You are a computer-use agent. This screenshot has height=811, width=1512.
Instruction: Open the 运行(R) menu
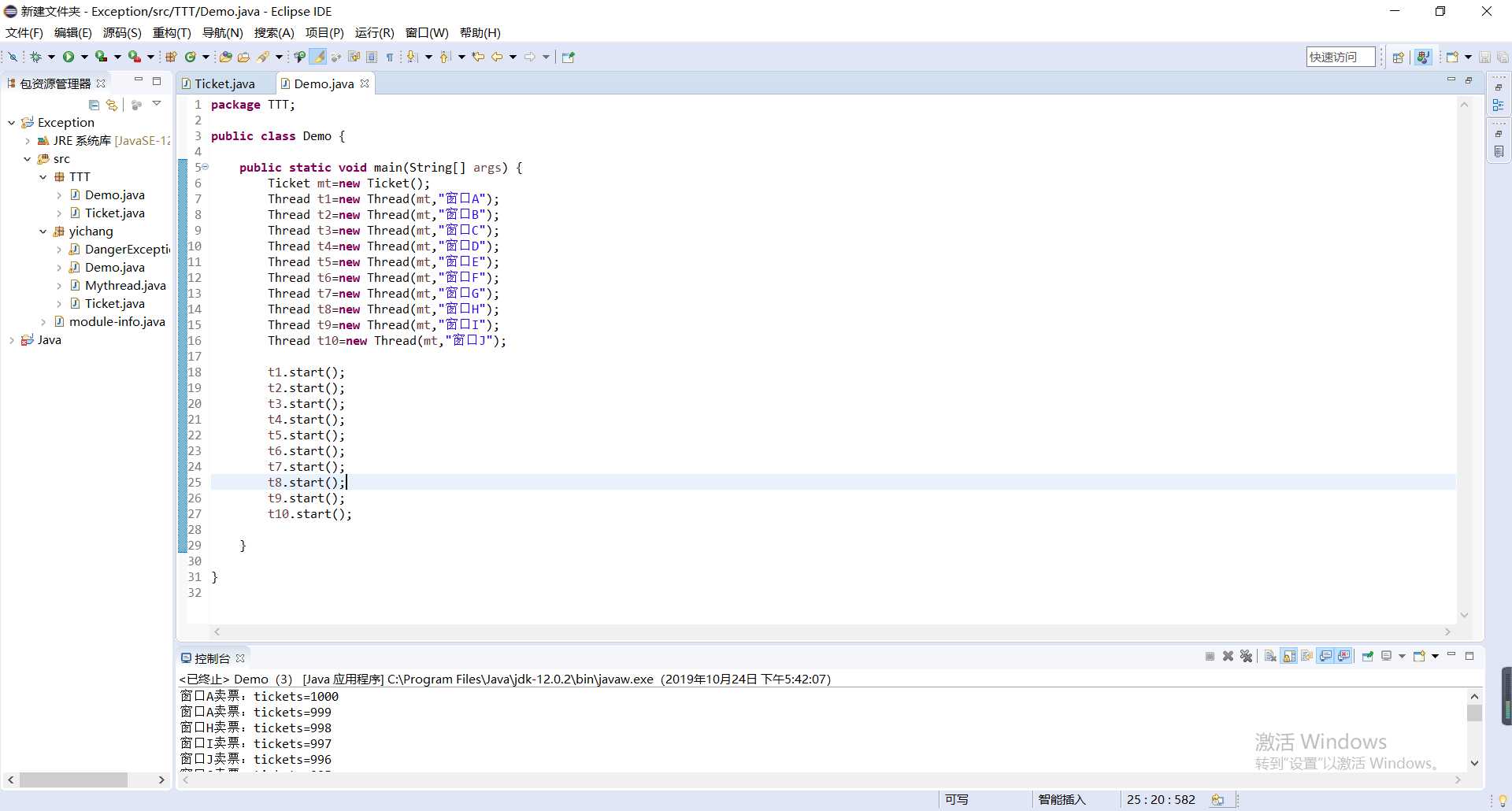[374, 32]
